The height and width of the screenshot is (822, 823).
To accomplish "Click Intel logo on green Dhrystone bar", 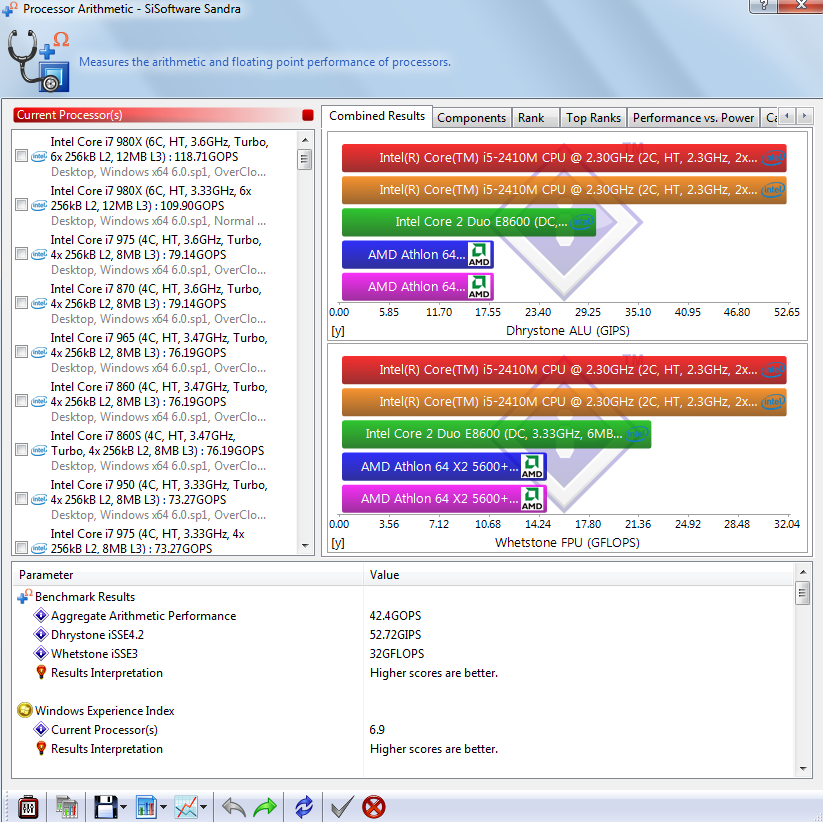I will click(x=582, y=222).
